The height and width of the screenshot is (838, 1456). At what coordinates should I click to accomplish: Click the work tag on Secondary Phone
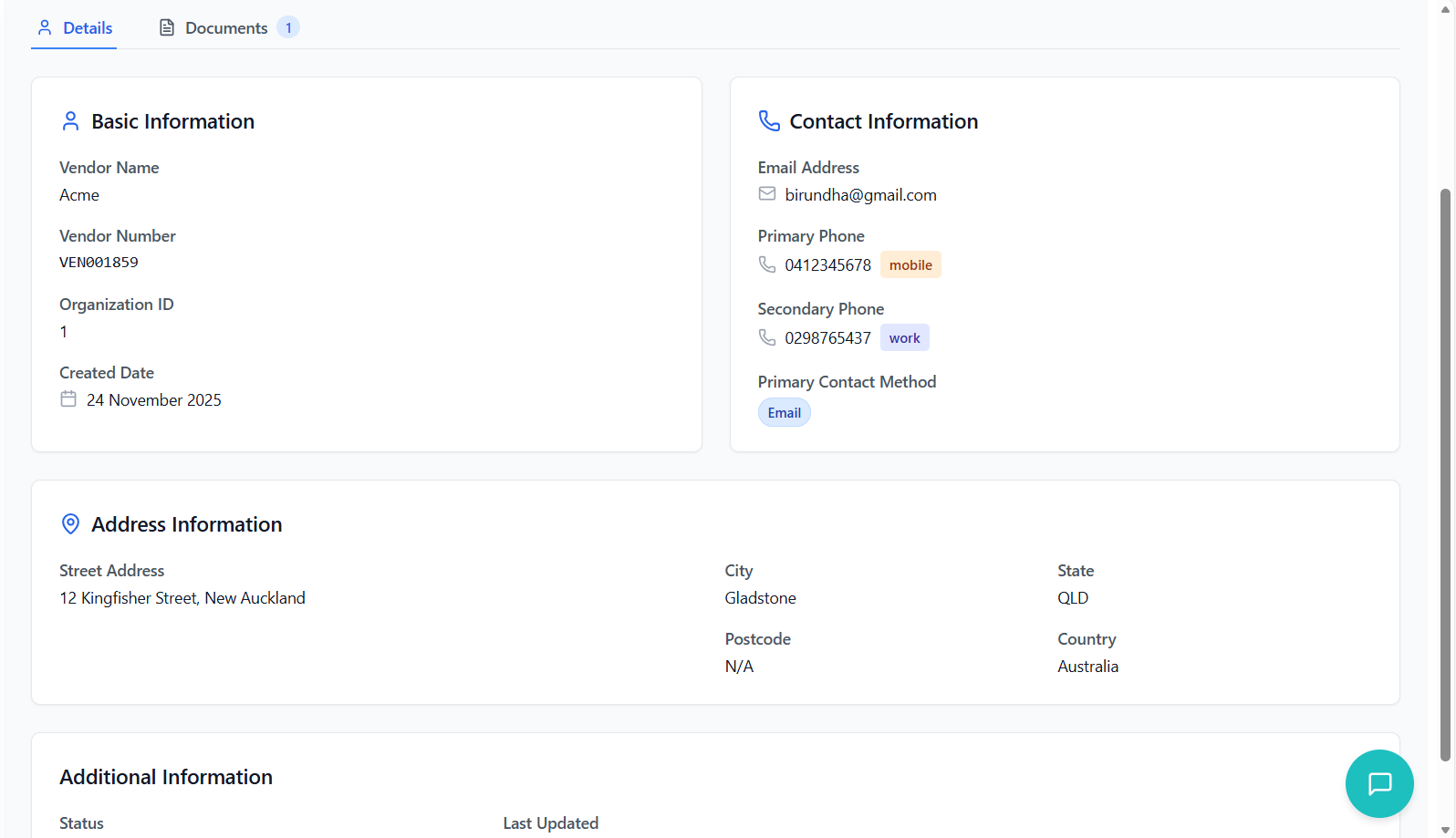pos(905,337)
